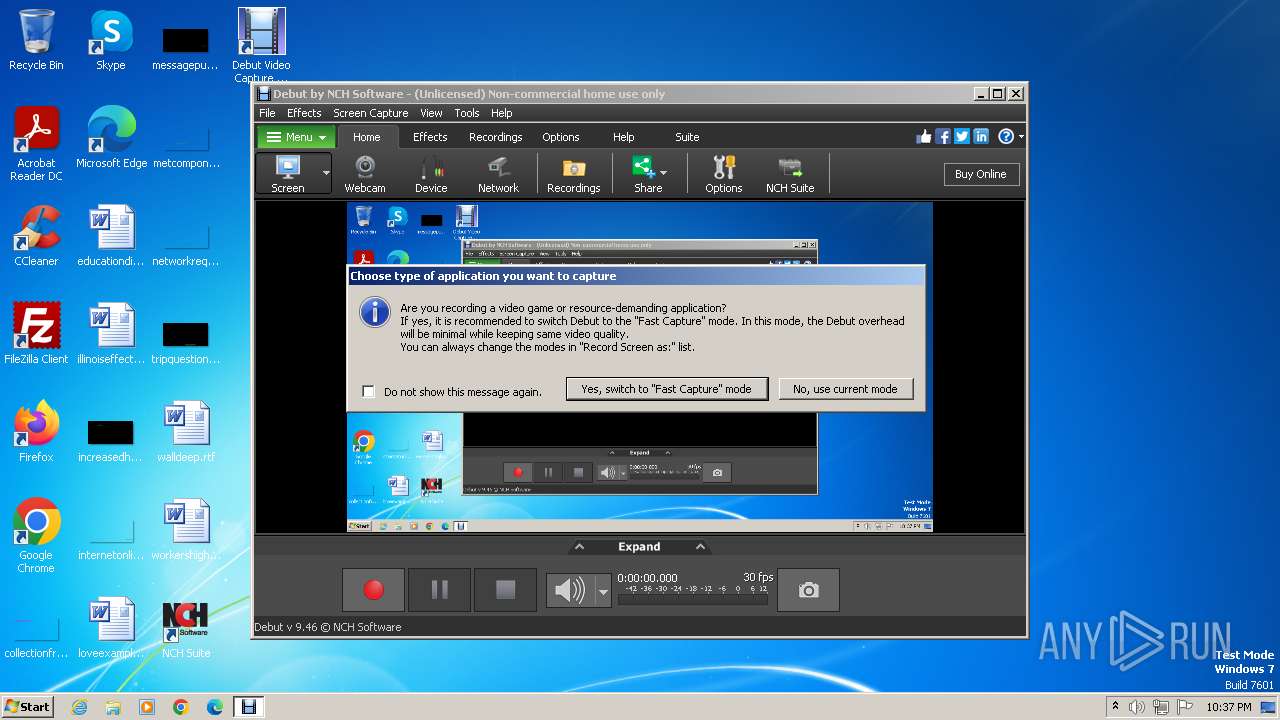Open Acrobat Reader DC desktop icon

(36, 144)
